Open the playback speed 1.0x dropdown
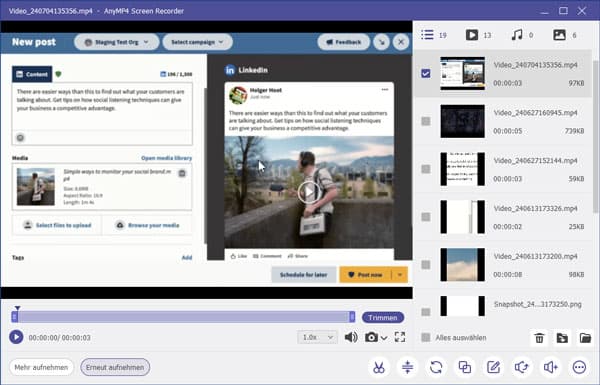 click(317, 337)
